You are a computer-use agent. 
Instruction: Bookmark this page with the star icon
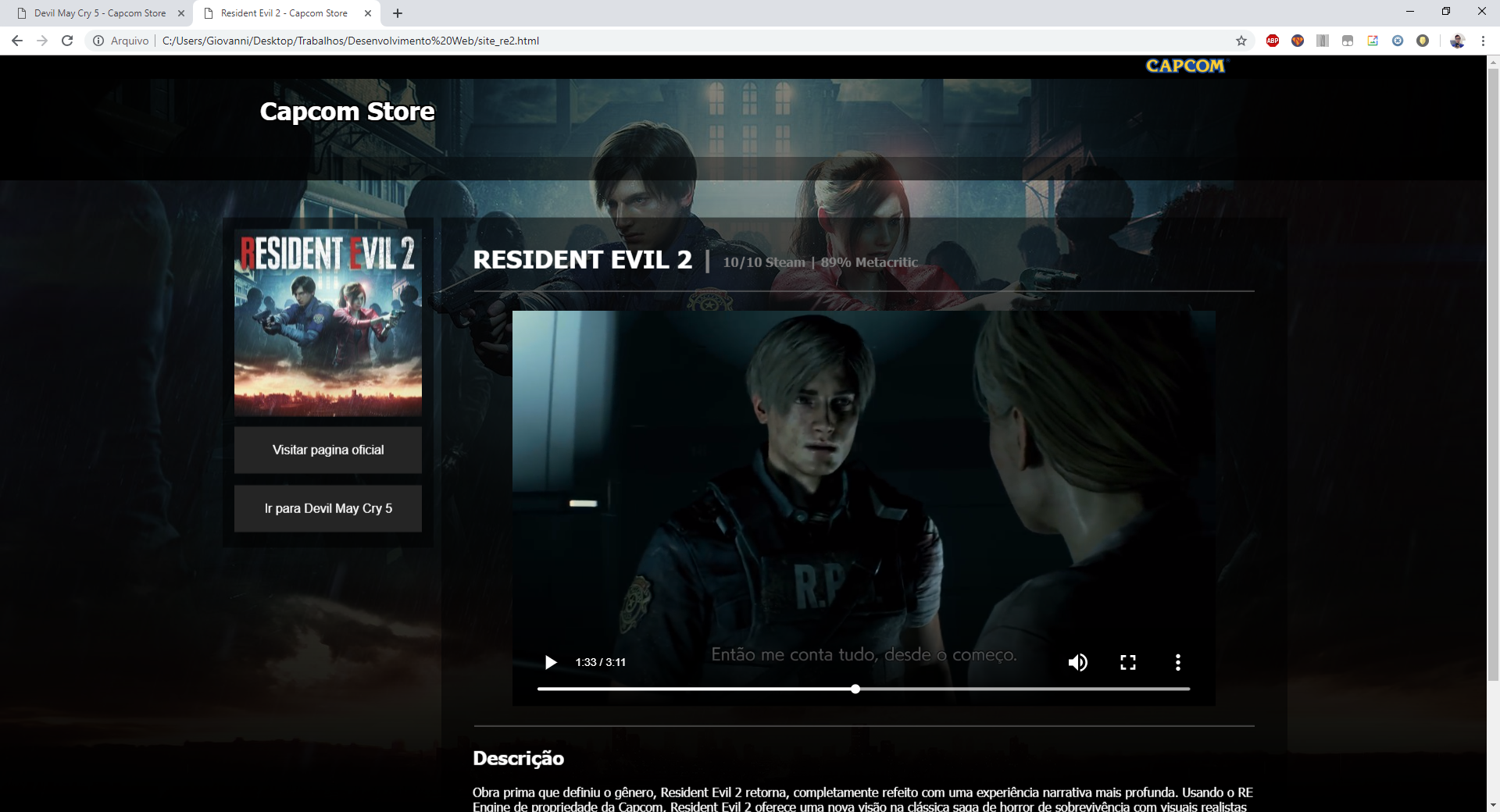tap(1241, 41)
